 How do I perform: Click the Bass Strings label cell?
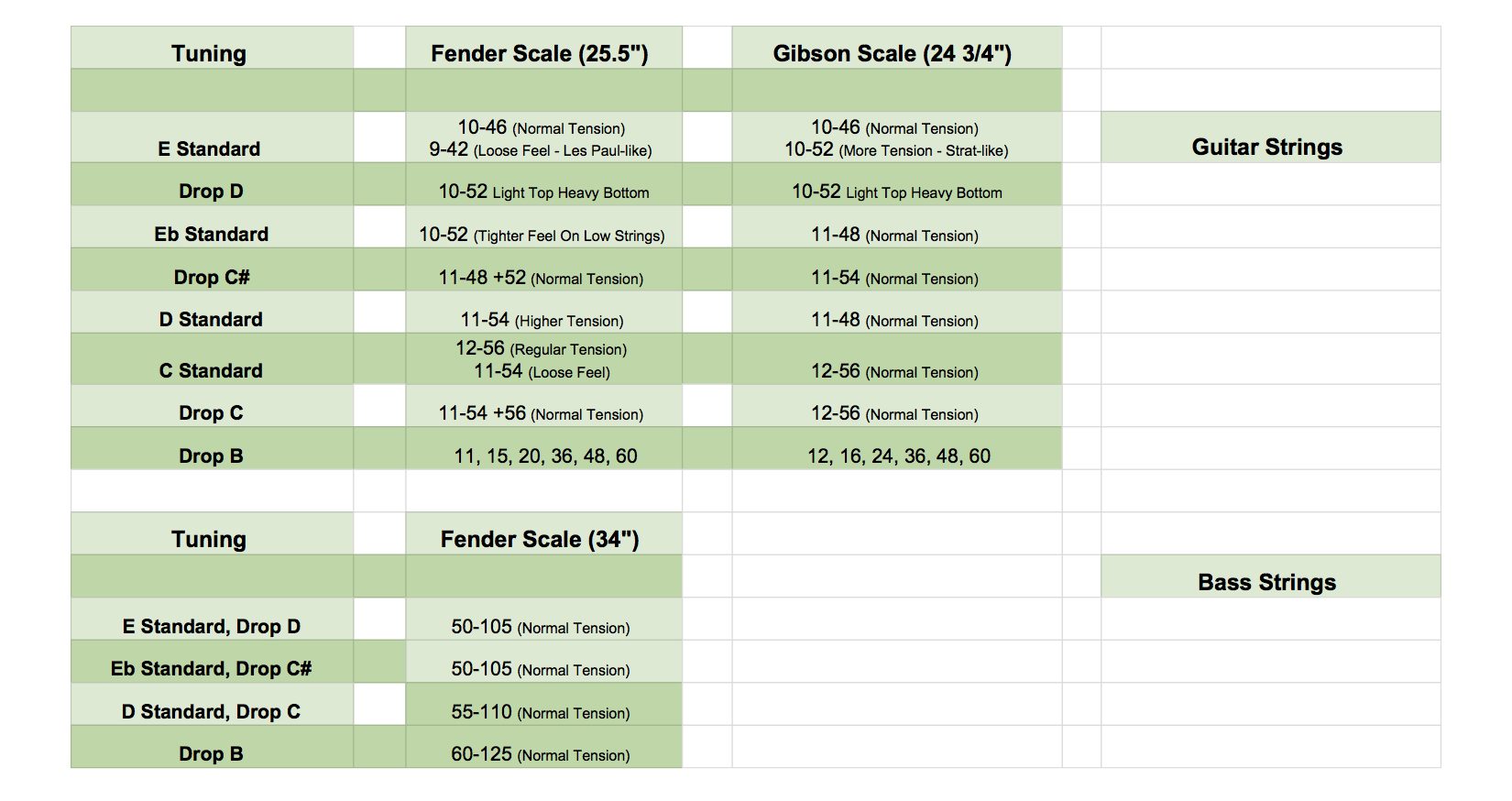(1271, 576)
